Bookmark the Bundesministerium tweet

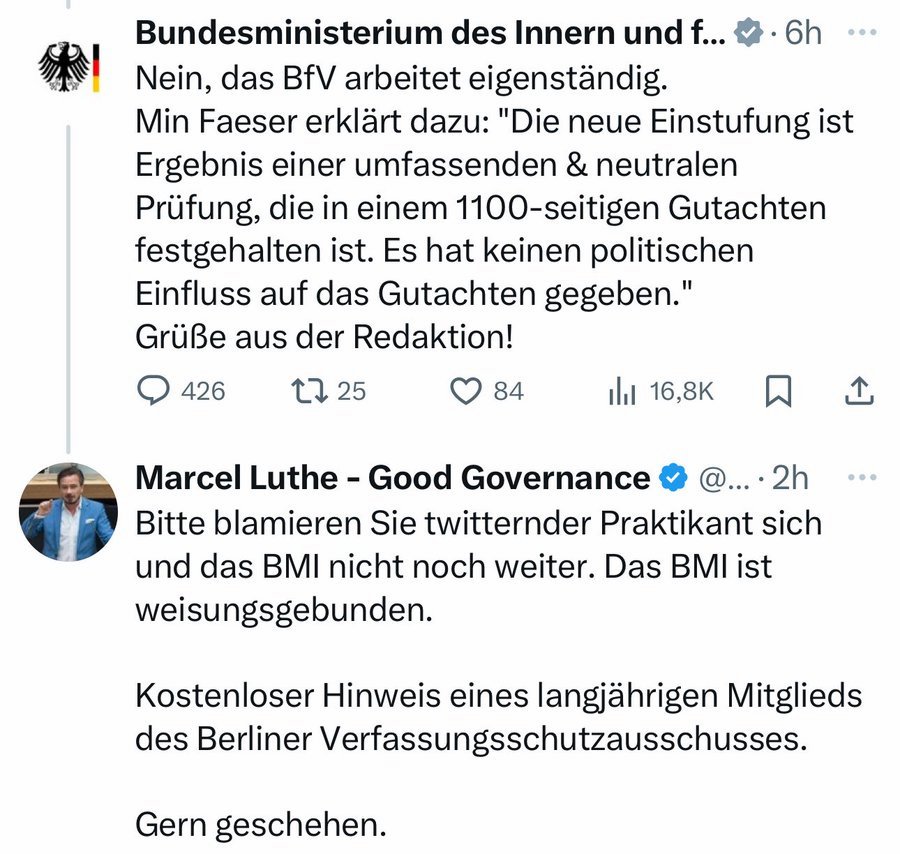pos(778,390)
